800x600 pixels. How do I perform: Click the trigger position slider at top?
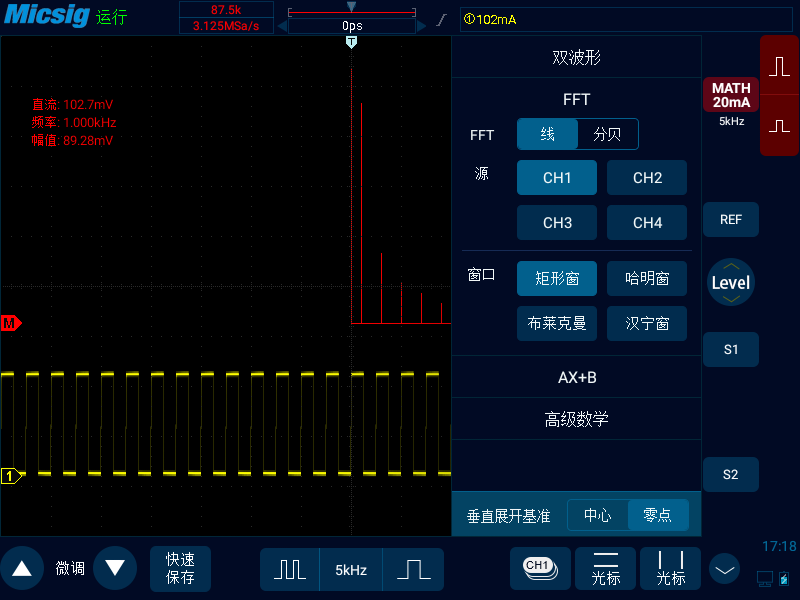[351, 8]
